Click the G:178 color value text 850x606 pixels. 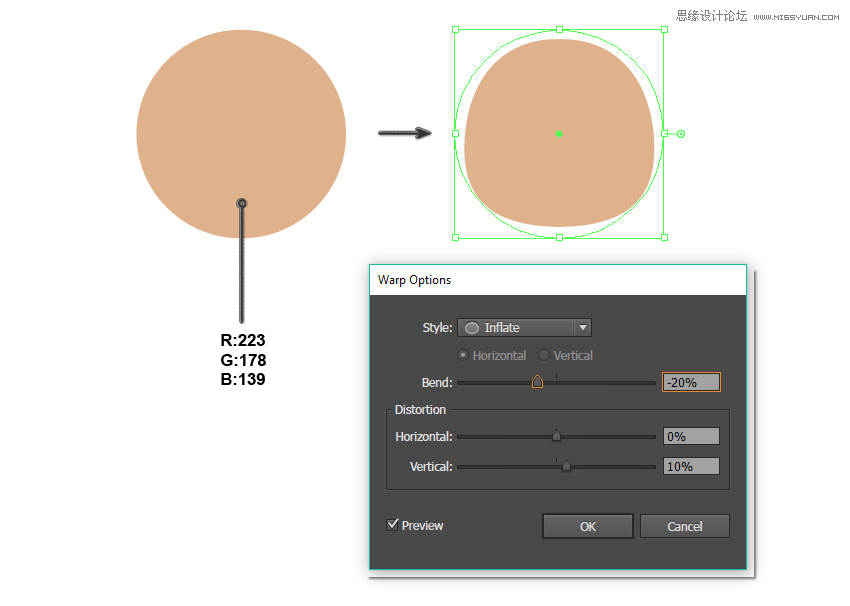243,360
